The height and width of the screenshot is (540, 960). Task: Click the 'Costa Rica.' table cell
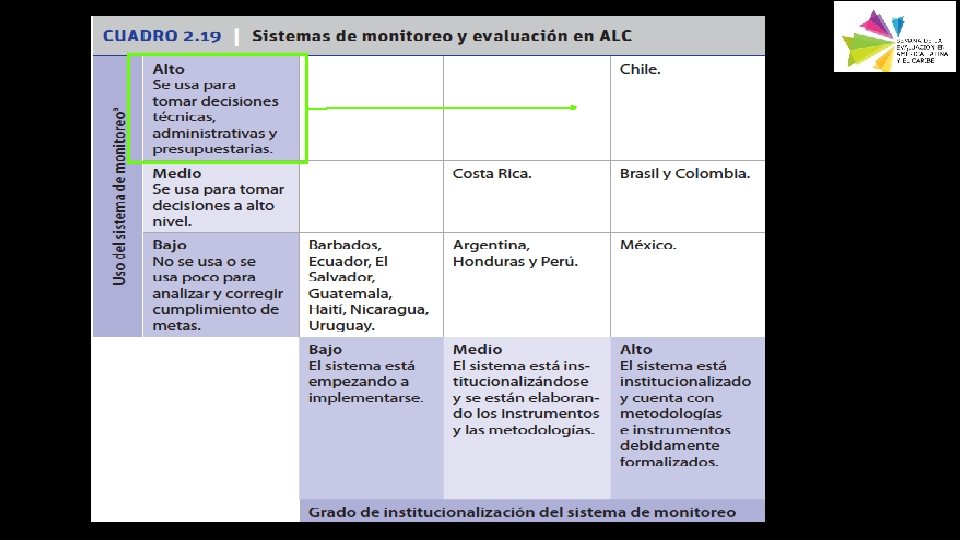(x=527, y=197)
